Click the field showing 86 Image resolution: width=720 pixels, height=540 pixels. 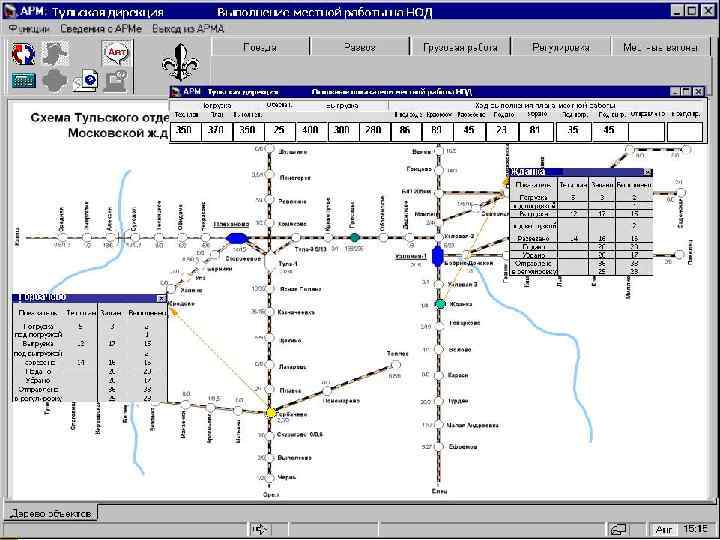pyautogui.click(x=405, y=131)
